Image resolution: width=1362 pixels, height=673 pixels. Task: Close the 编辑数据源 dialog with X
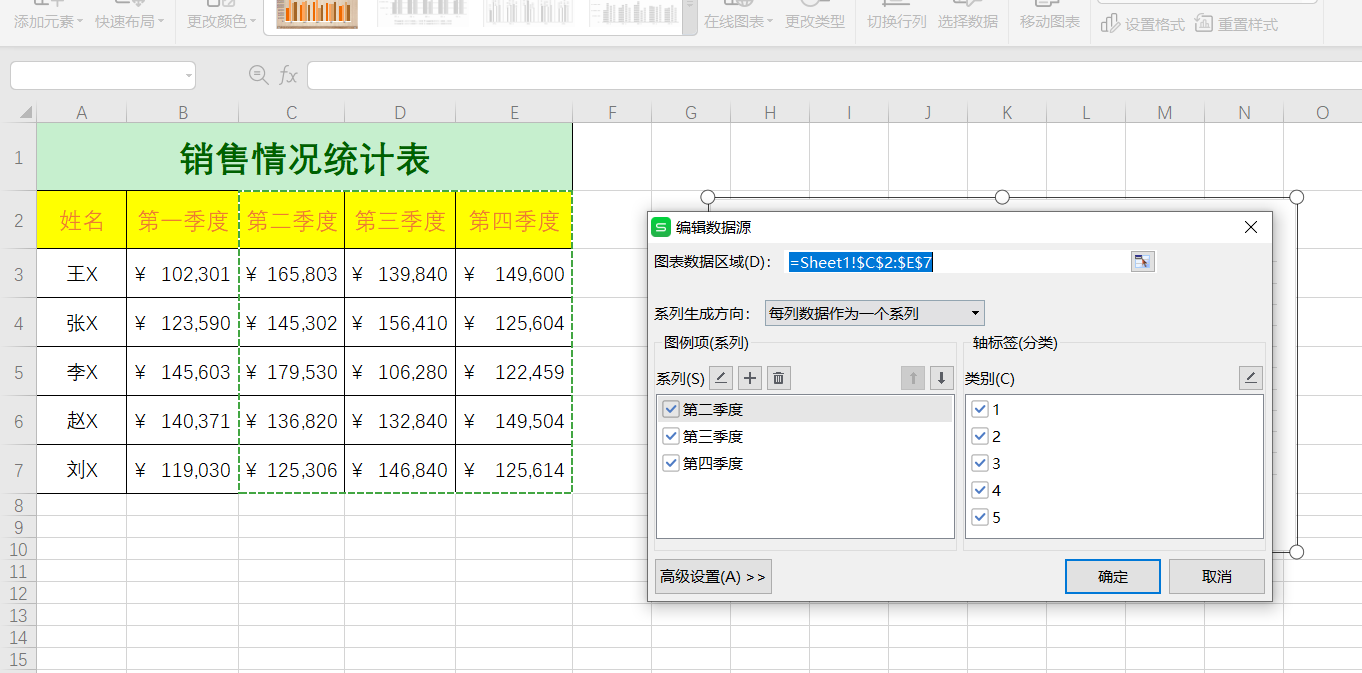[x=1251, y=227]
